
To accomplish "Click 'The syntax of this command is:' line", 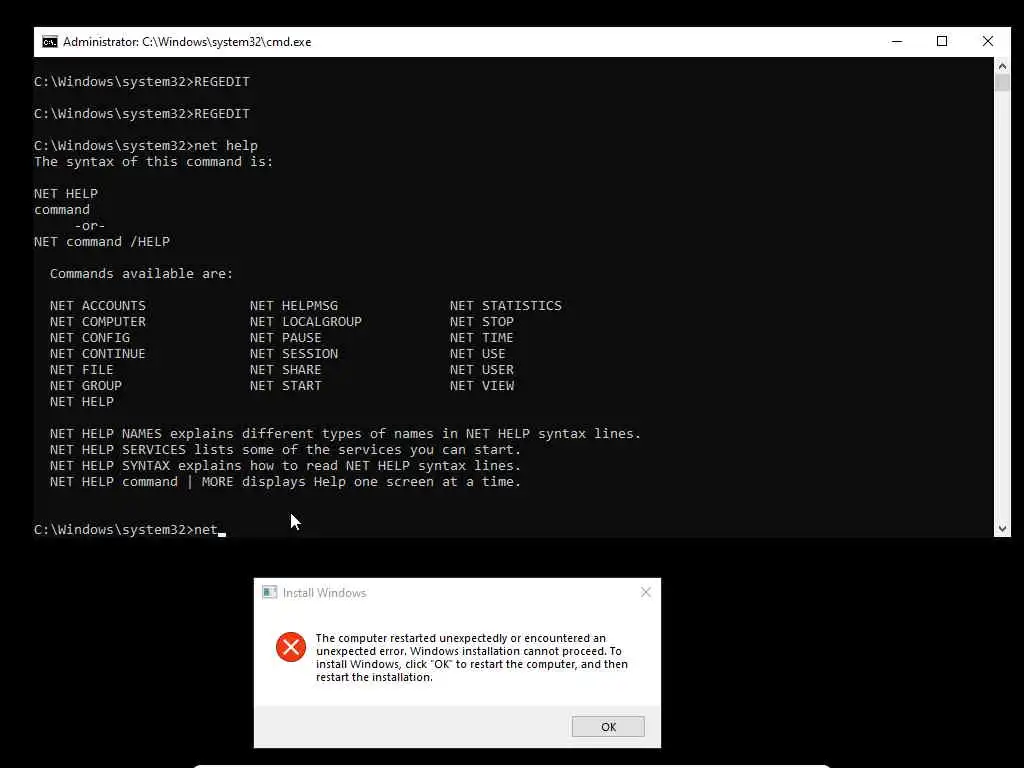I will tap(153, 162).
